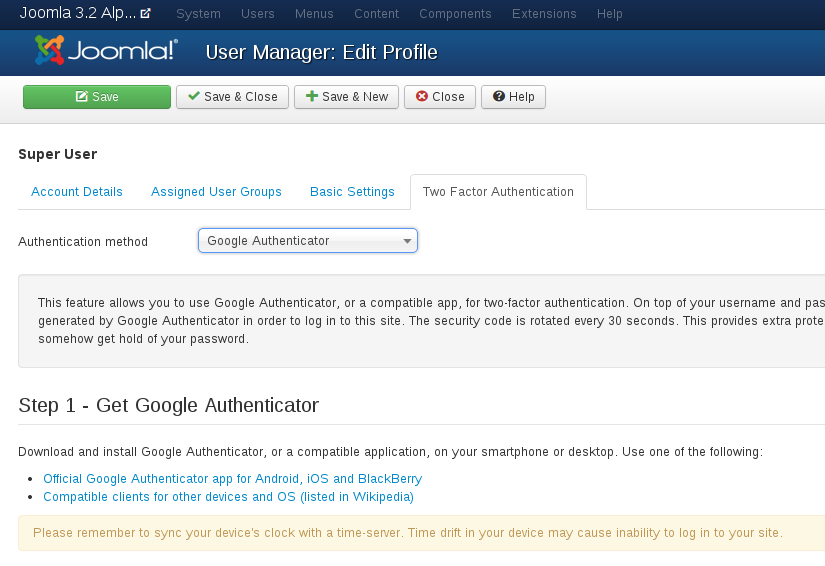
Task: Follow the Compatible clients Wikipedia link
Action: [x=228, y=496]
